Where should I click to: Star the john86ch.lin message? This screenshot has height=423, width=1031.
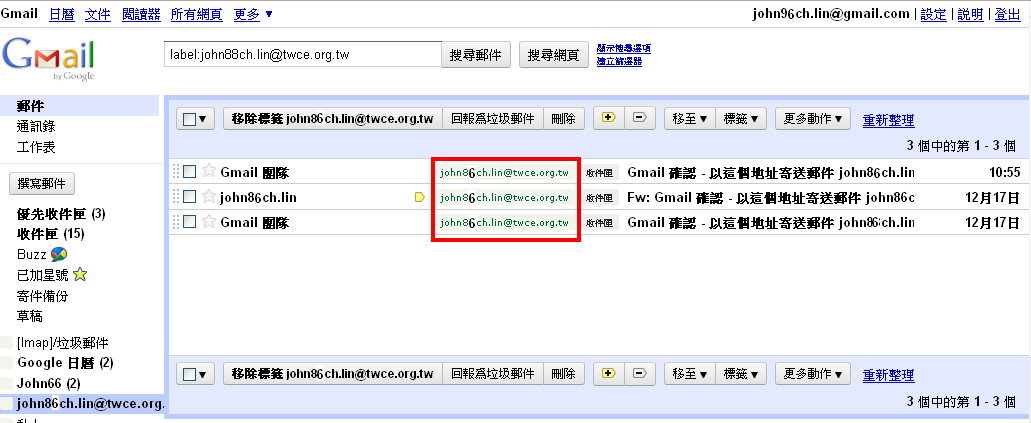click(x=208, y=196)
